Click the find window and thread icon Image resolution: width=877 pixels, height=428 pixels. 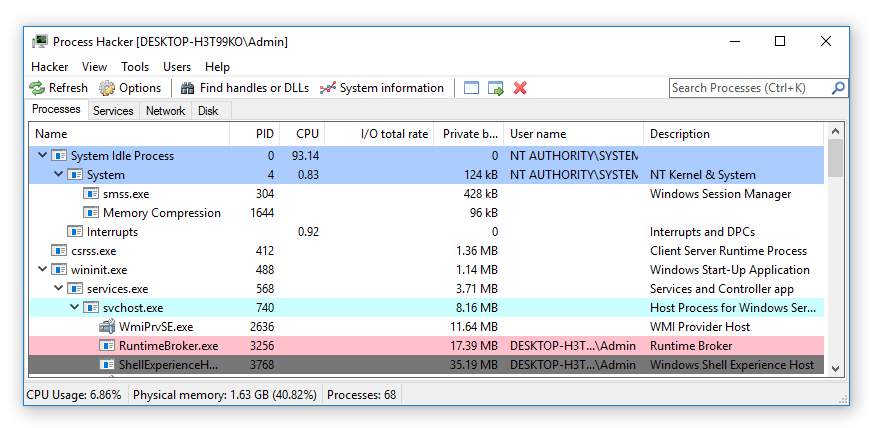[496, 88]
